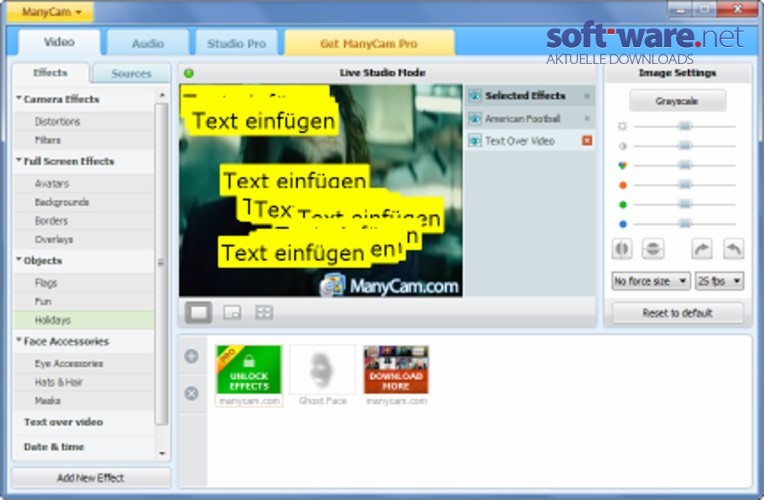
Task: Select the Holidays objects category
Action: [x=84, y=320]
